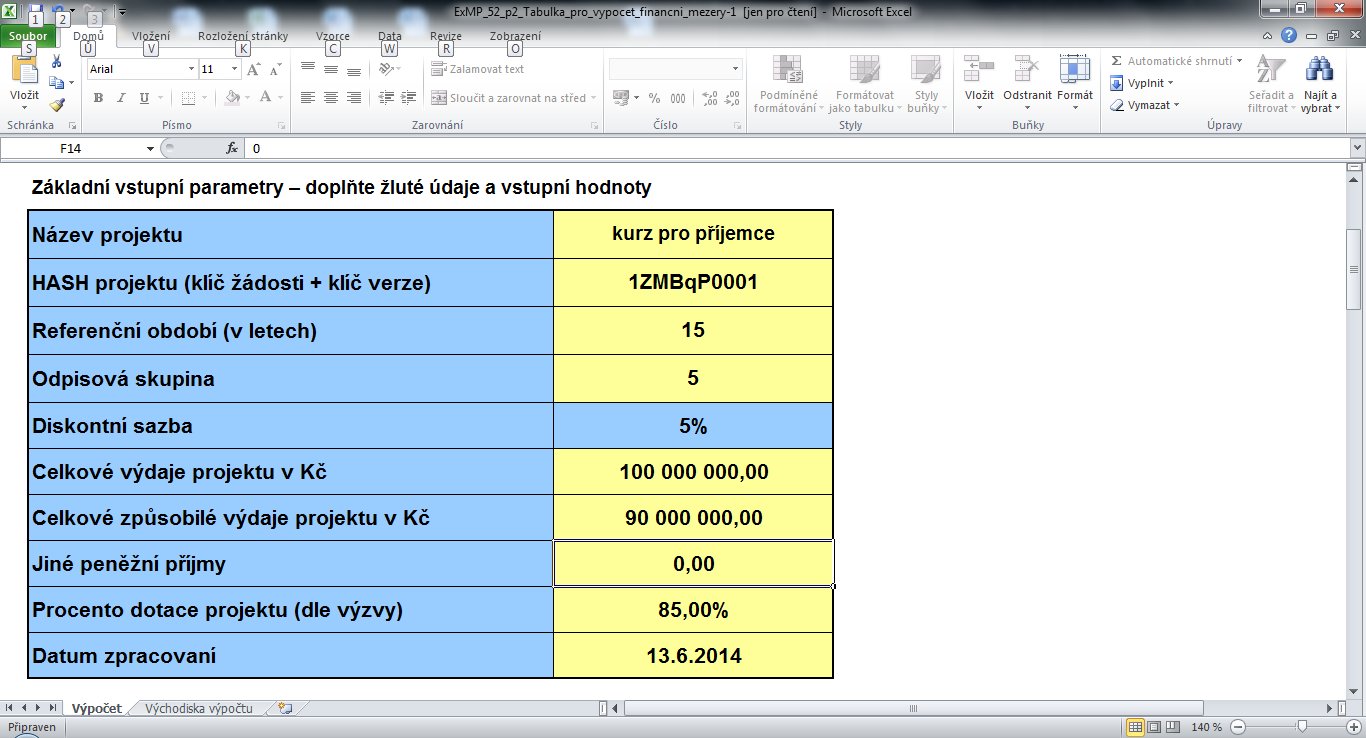Align text to middle of cell
Screen dimensions: 1366x738
point(331,69)
